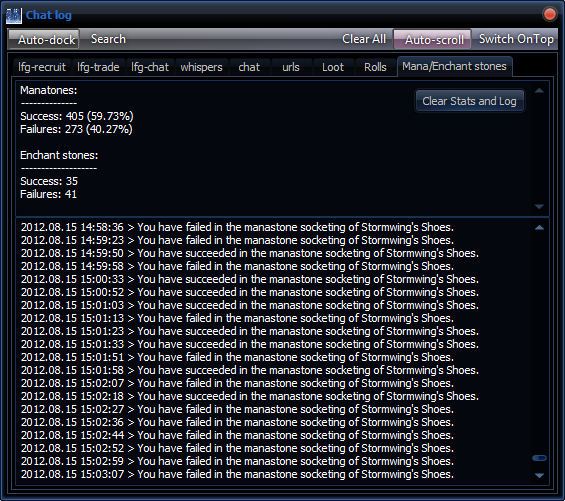This screenshot has height=501, width=565.
Task: View the Rolls tab
Action: coord(375,67)
